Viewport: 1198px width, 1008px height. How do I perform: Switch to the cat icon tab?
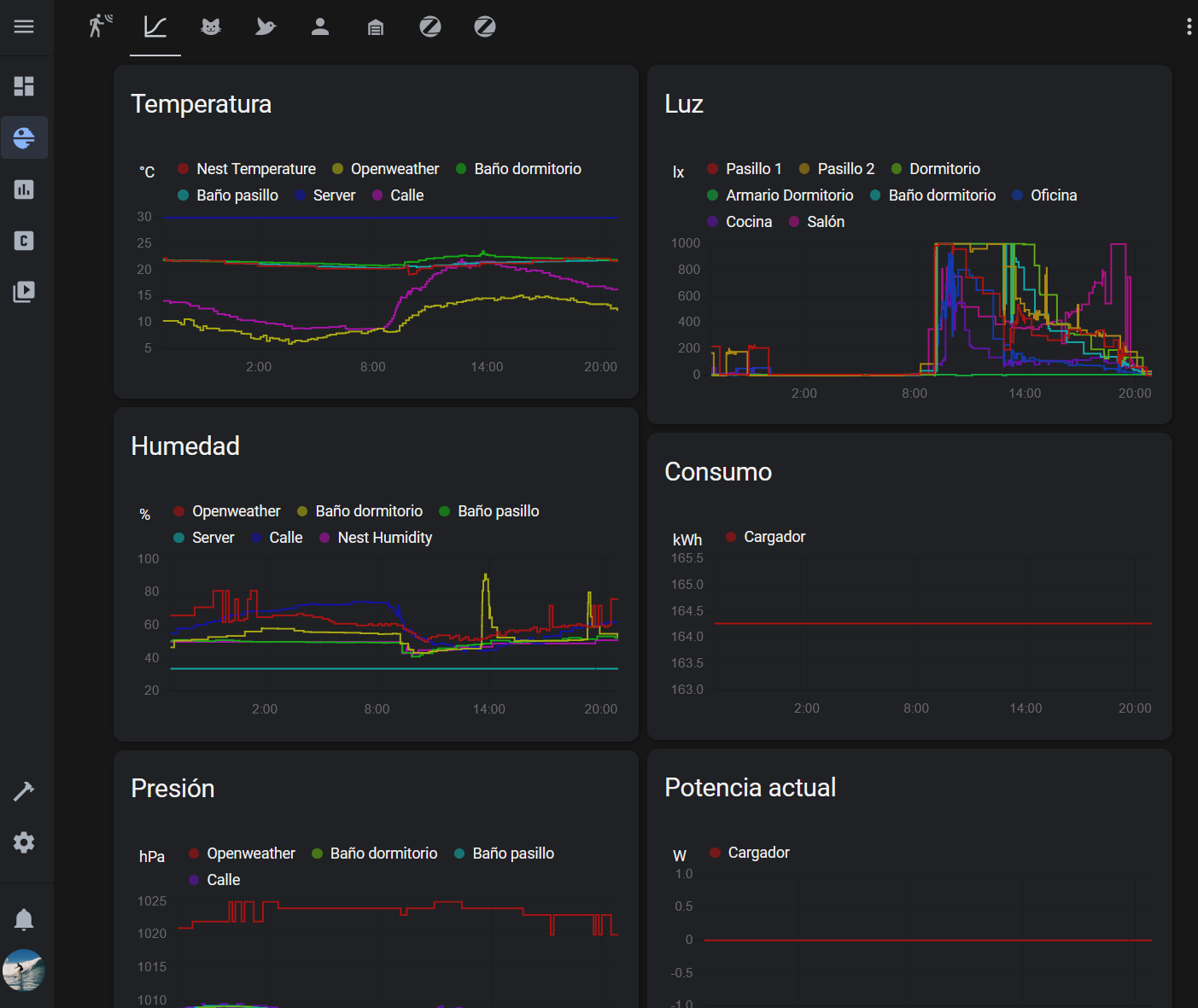211,26
